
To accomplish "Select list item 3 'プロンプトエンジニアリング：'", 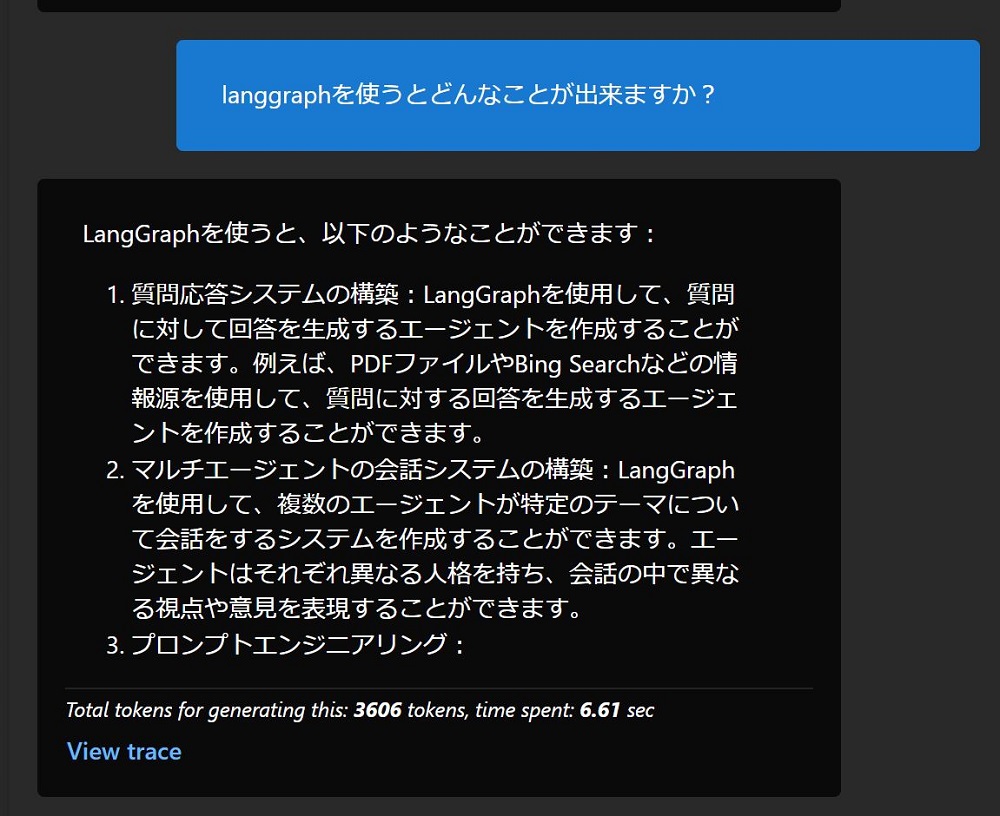I will click(x=298, y=644).
